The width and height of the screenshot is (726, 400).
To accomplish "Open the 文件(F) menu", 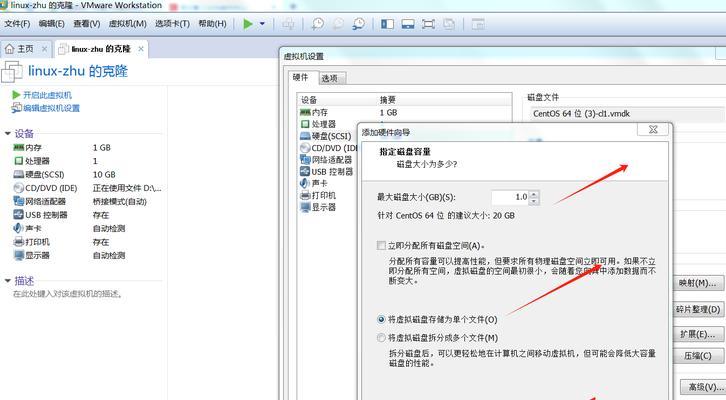I will tap(17, 24).
